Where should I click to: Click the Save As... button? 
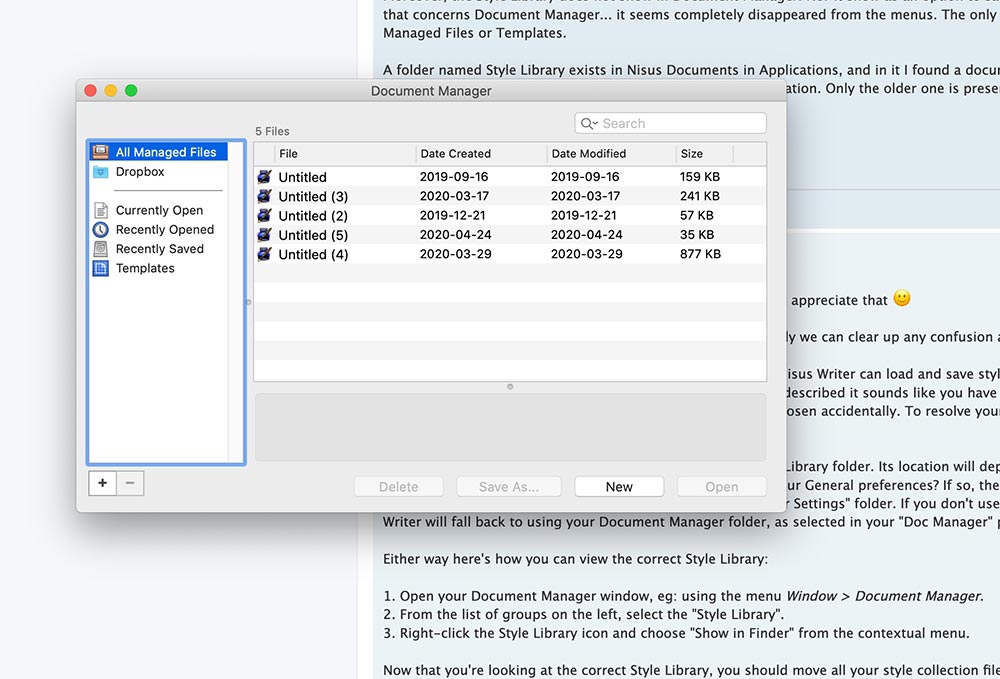(x=508, y=486)
